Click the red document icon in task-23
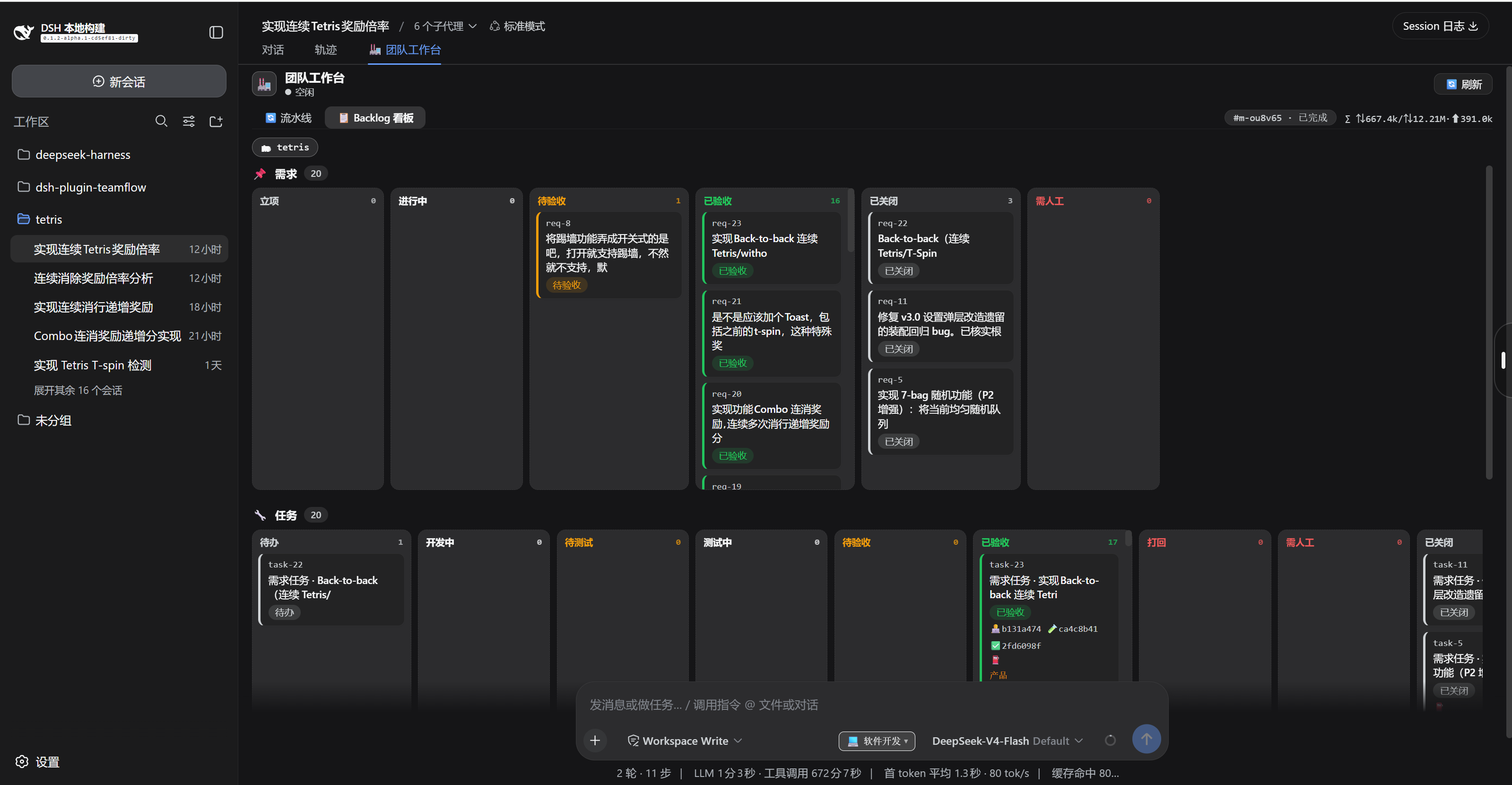This screenshot has width=1512, height=785. (995, 660)
